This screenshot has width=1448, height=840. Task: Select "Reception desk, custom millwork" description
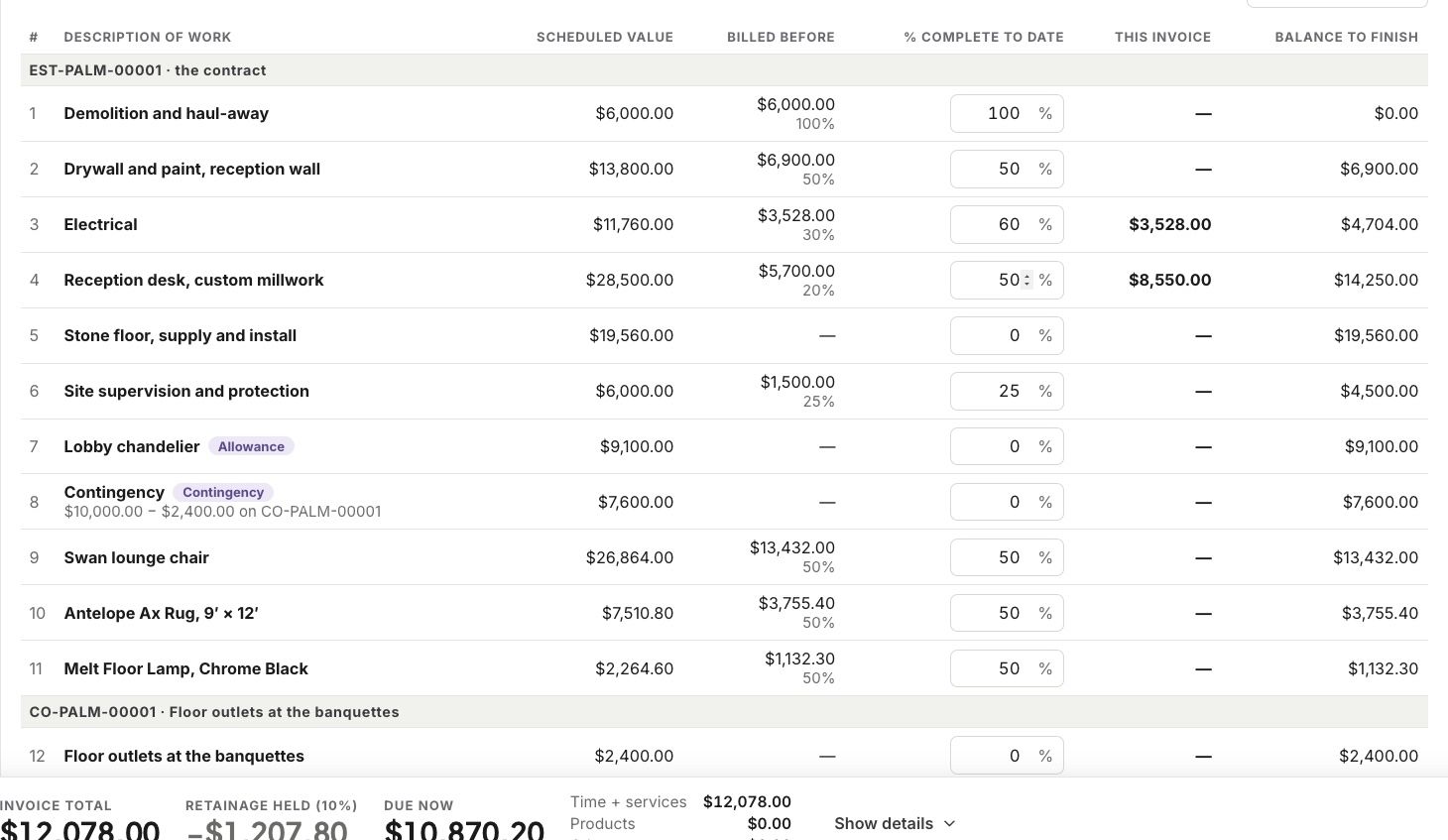coord(194,280)
